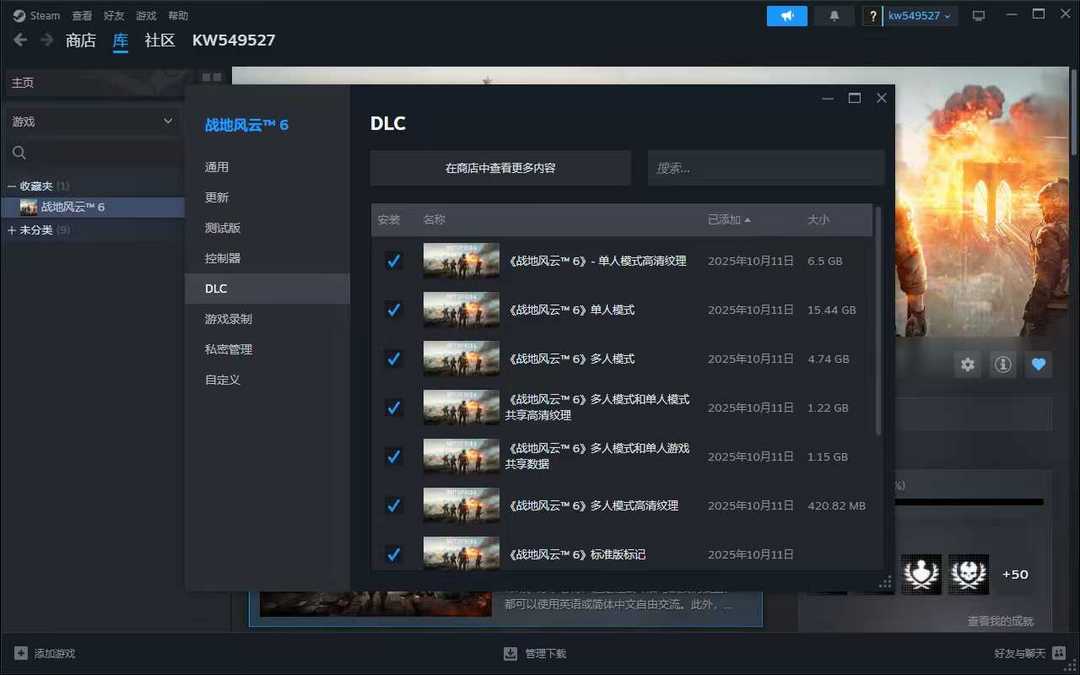Screen dimensions: 1080x675
Task: Click the library search magnifier icon
Action: click(19, 153)
